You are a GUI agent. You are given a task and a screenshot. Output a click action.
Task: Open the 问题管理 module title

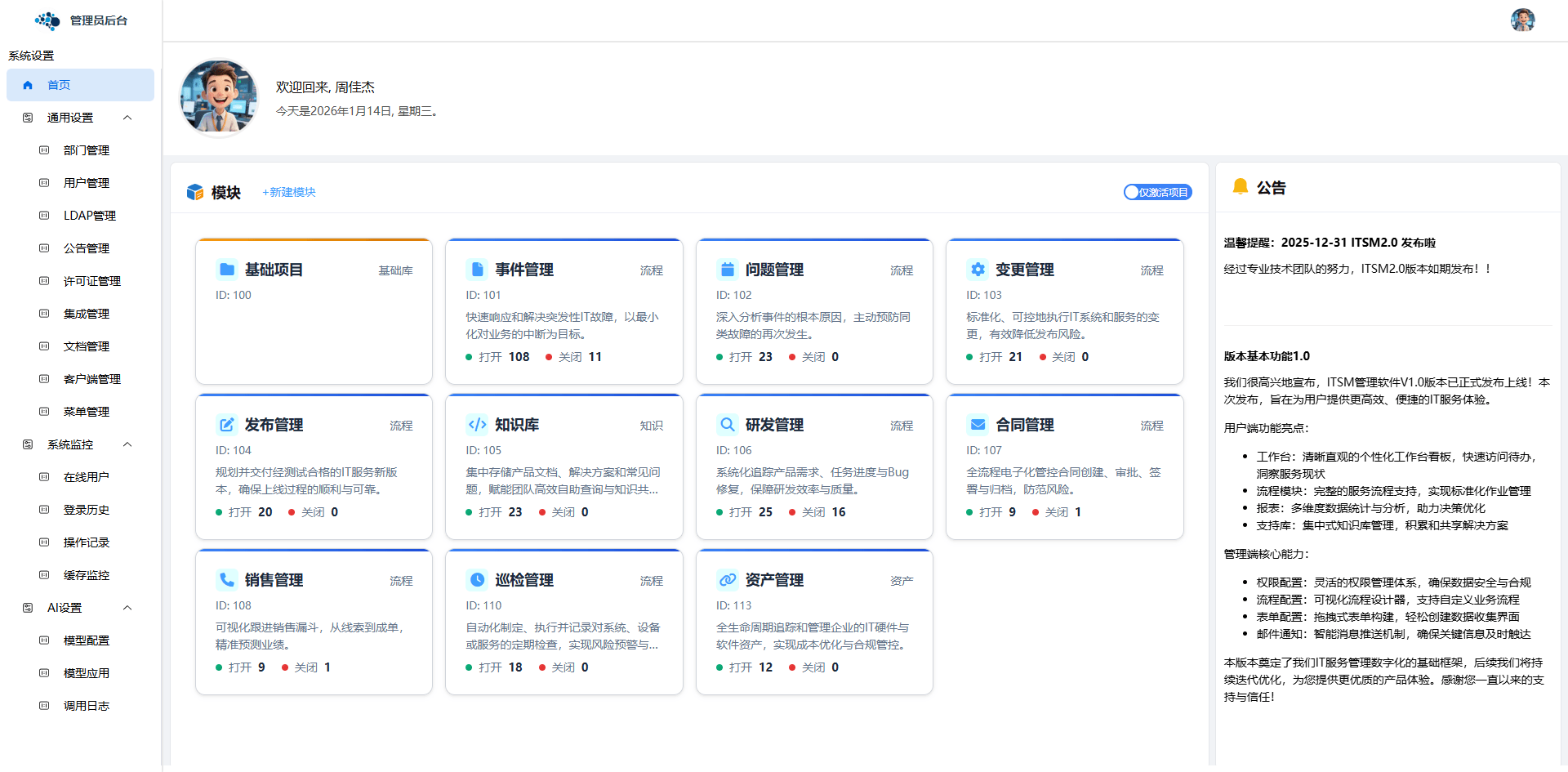(x=774, y=270)
